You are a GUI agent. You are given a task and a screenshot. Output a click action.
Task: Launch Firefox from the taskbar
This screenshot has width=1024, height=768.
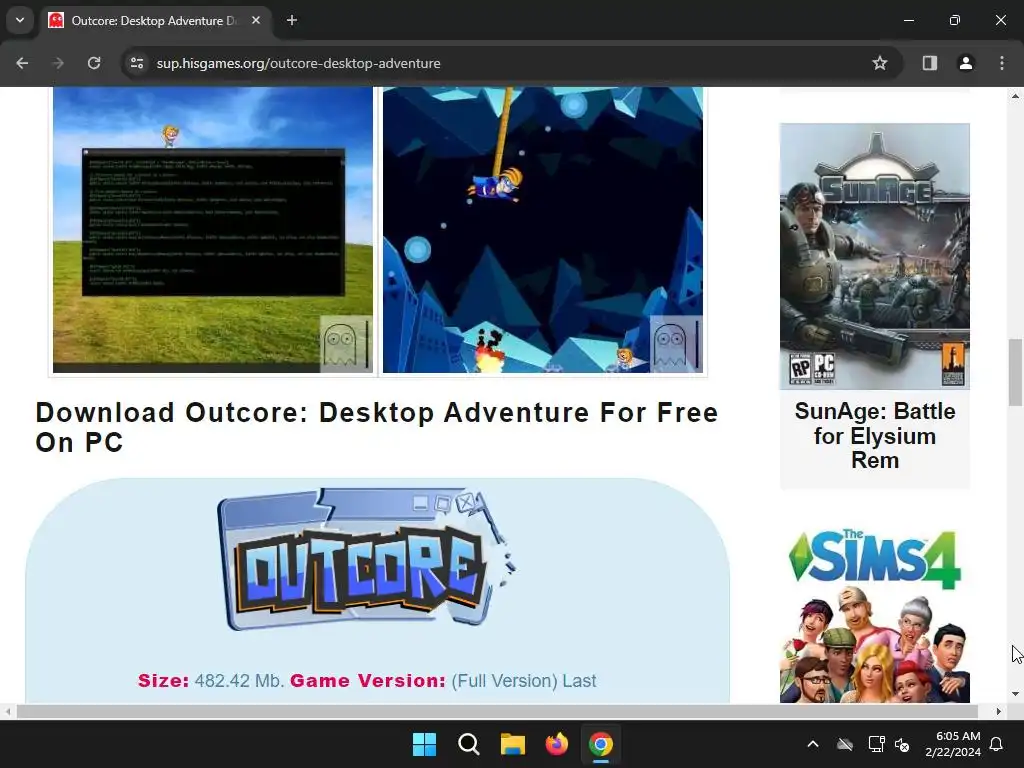[x=556, y=744]
